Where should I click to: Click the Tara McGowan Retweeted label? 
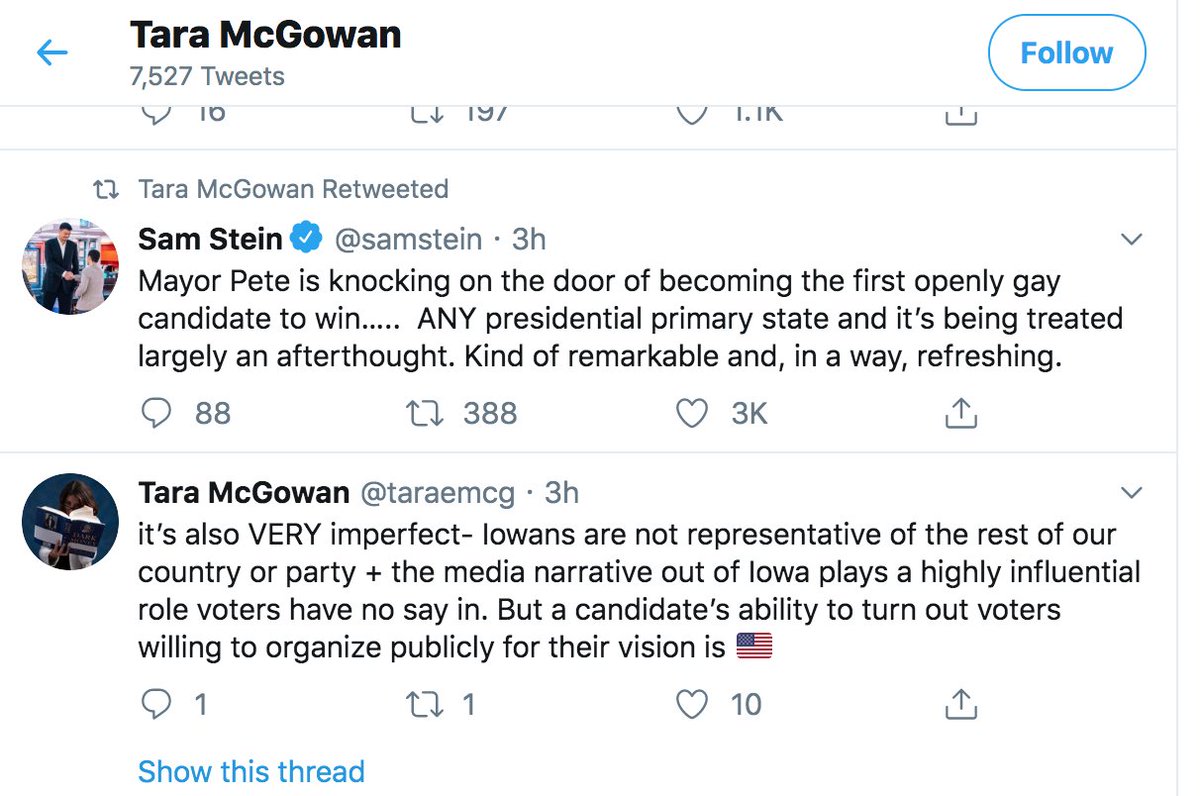point(293,189)
